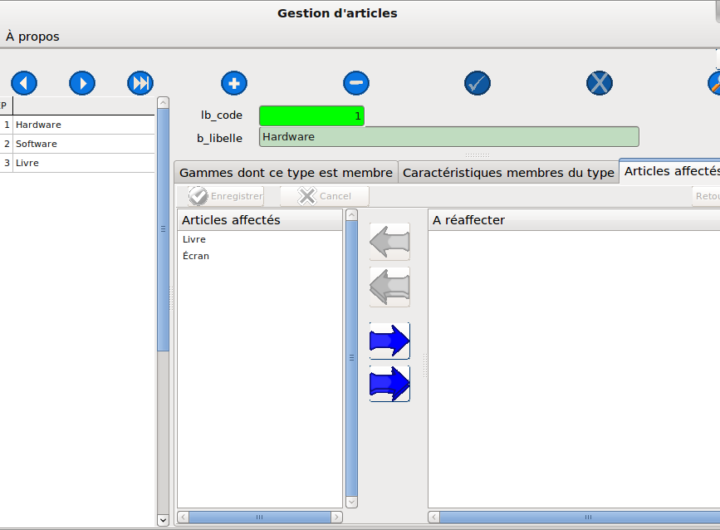Add a new record with plus icon
The height and width of the screenshot is (530, 720).
pos(234,83)
